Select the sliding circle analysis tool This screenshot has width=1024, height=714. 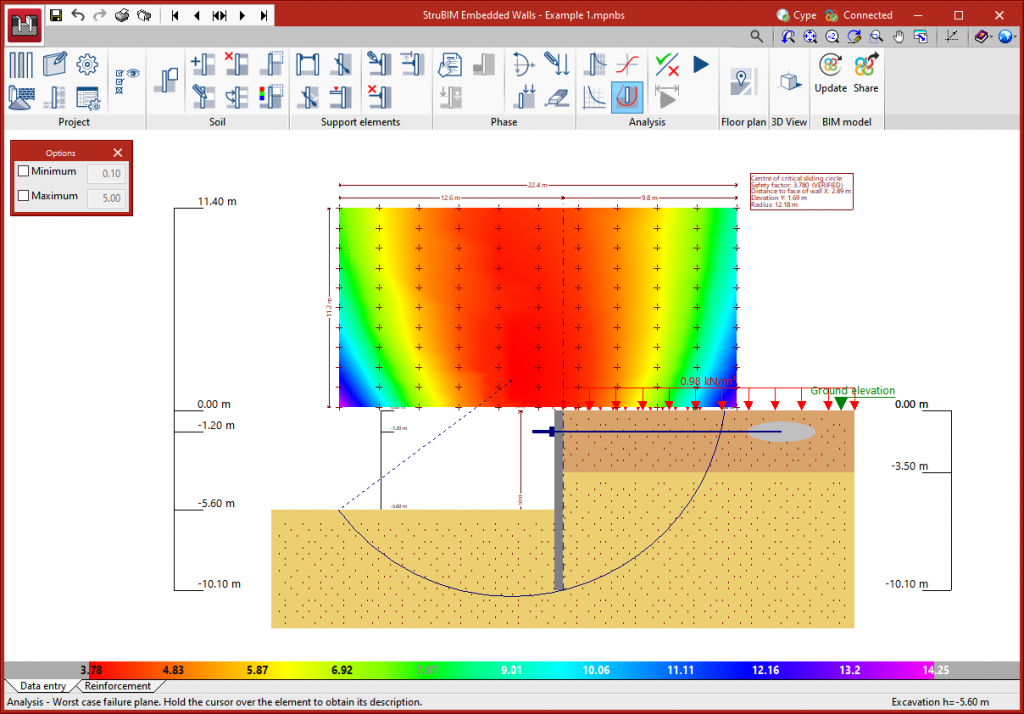pyautogui.click(x=626, y=97)
